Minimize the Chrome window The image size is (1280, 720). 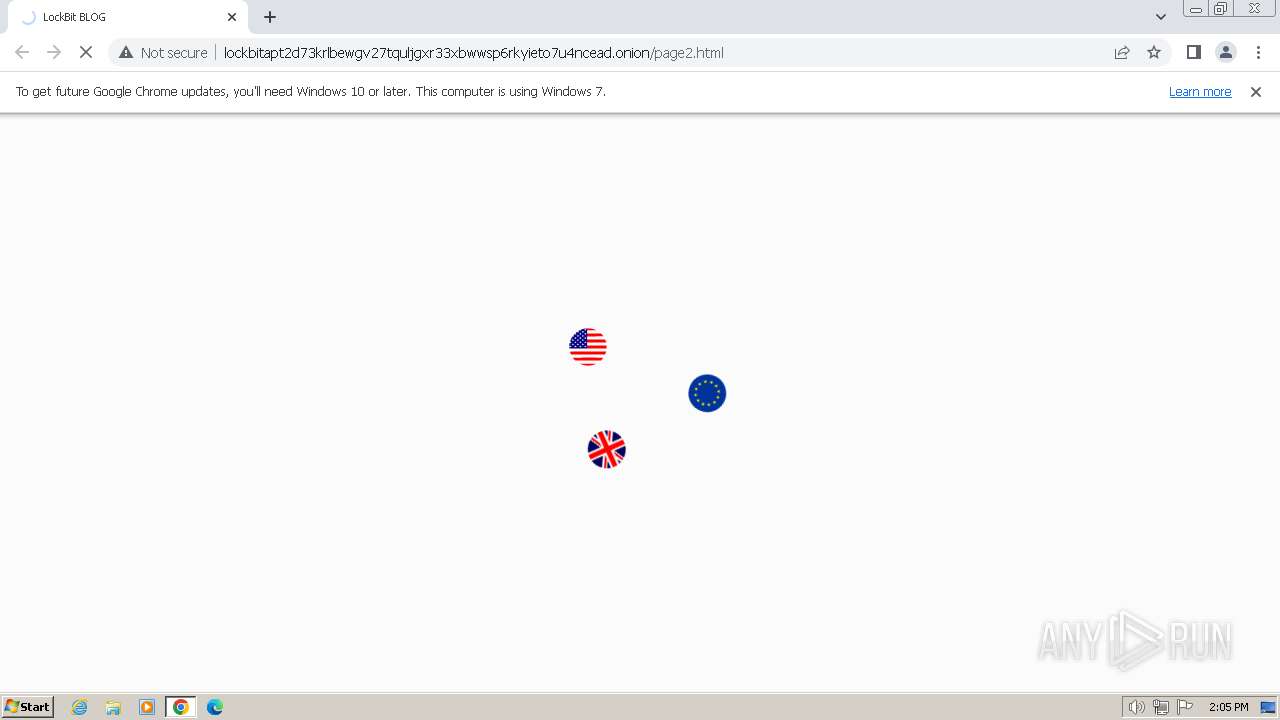coord(1196,9)
